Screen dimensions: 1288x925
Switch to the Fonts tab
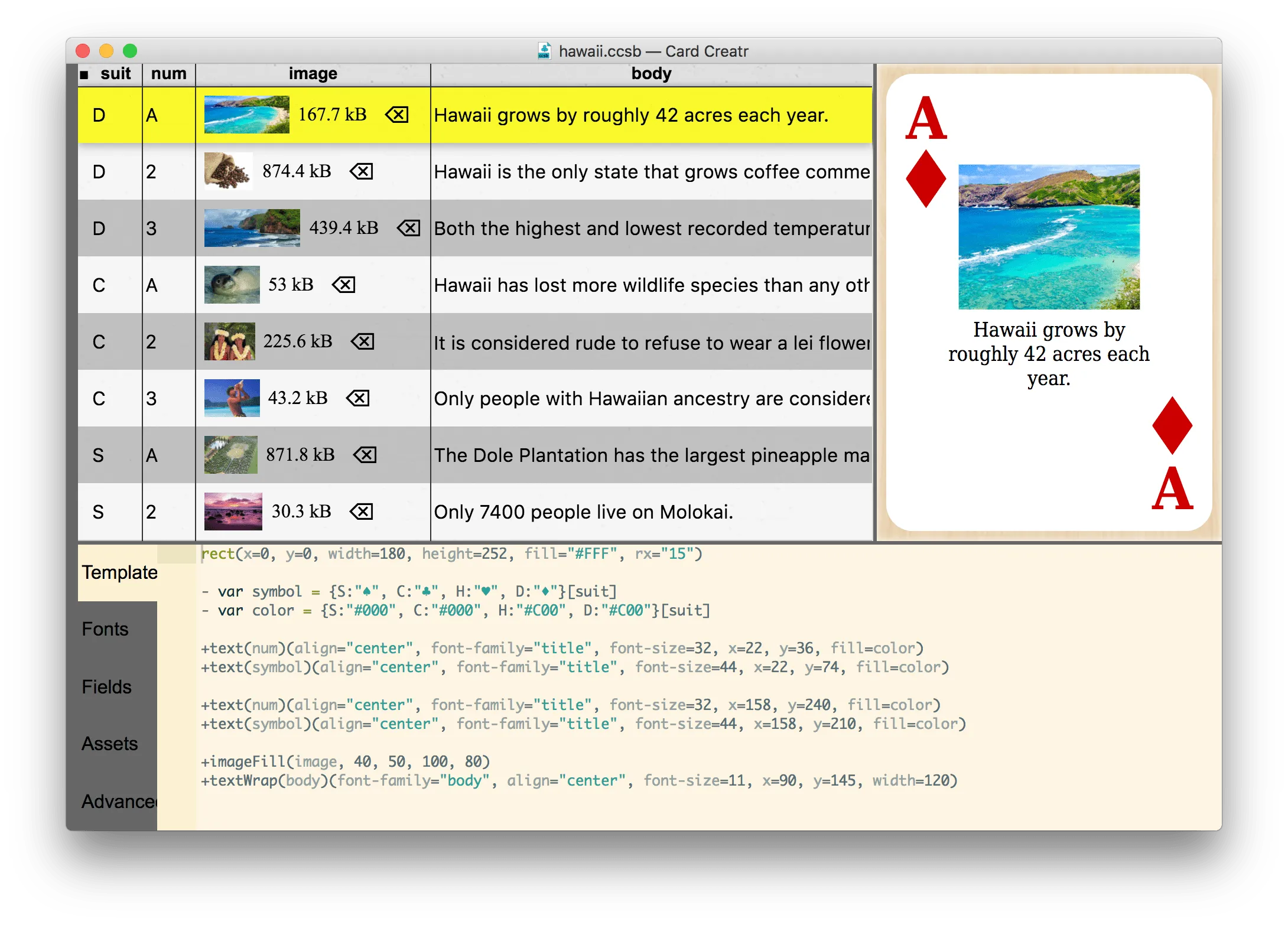[105, 629]
